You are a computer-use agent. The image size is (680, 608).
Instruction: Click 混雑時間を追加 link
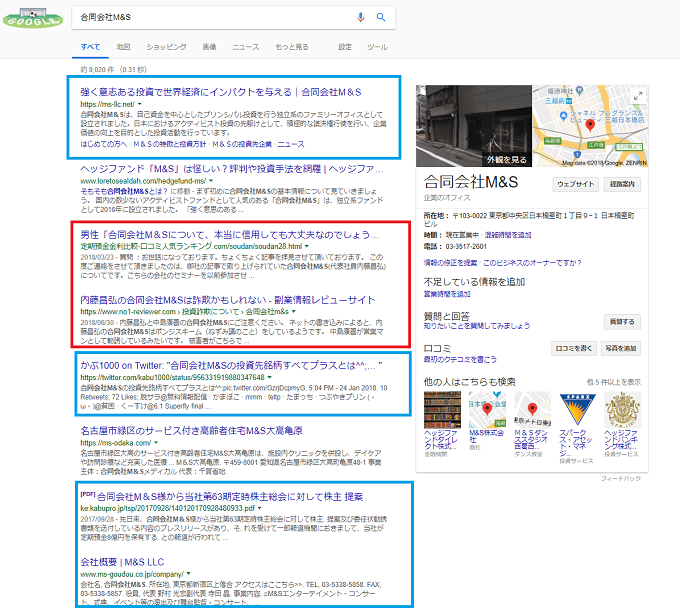point(508,235)
